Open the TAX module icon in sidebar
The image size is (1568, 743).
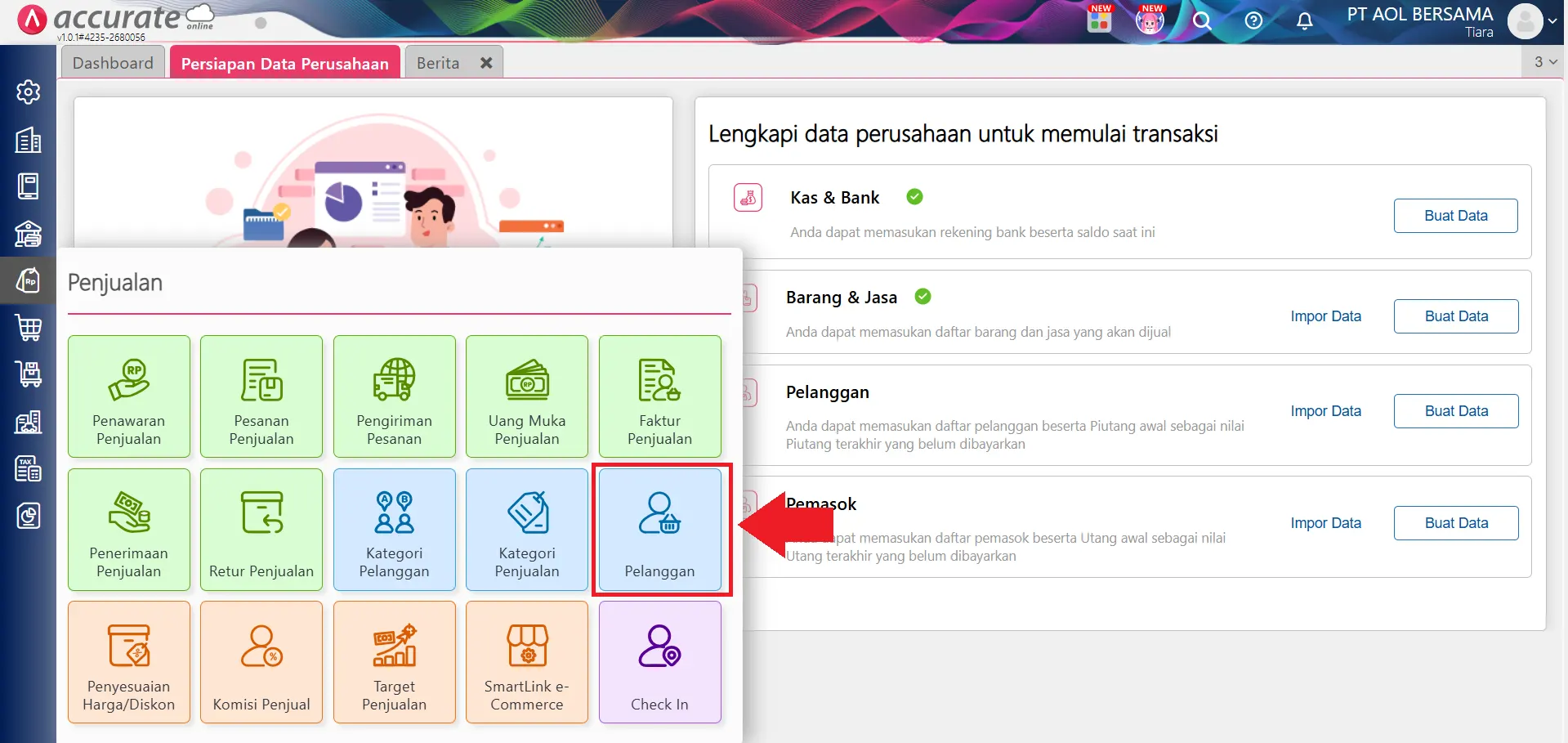[29, 469]
